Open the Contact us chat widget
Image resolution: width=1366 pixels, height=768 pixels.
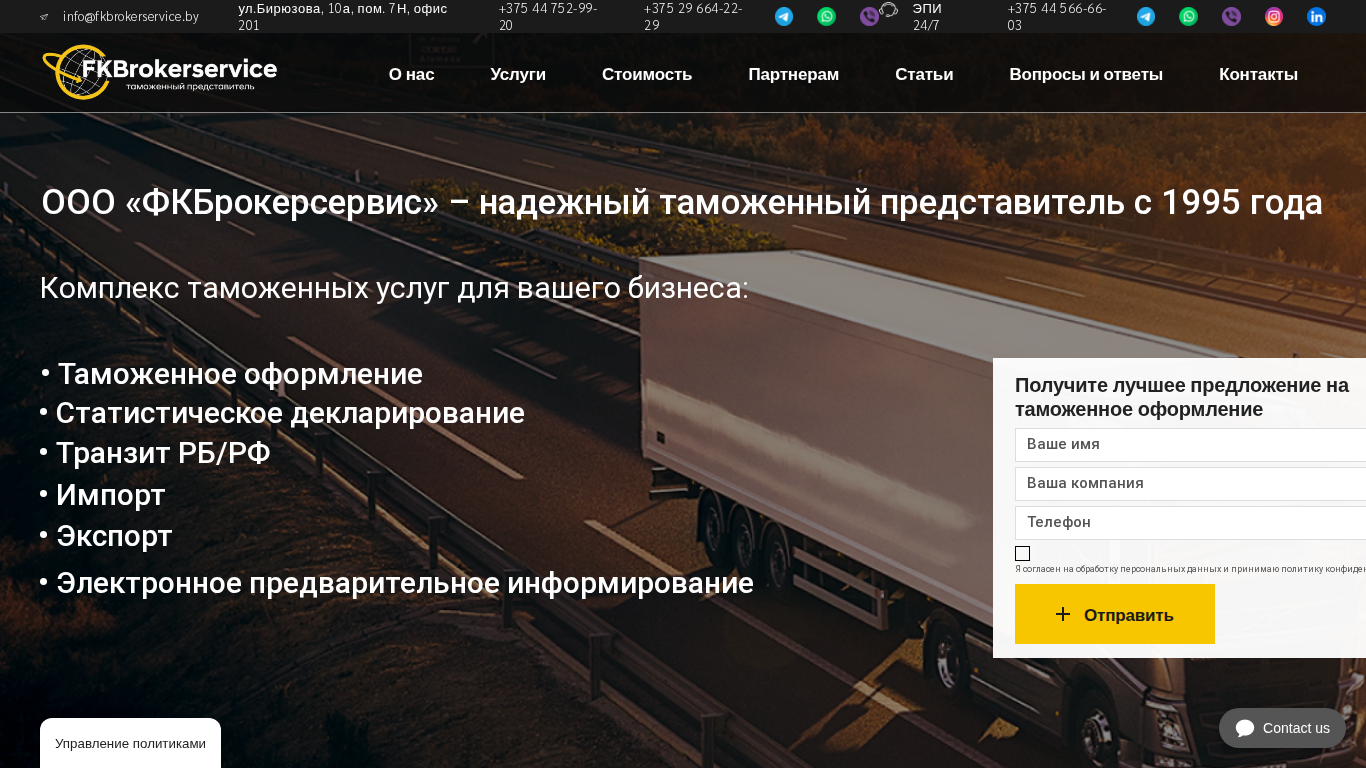pyautogui.click(x=1282, y=728)
